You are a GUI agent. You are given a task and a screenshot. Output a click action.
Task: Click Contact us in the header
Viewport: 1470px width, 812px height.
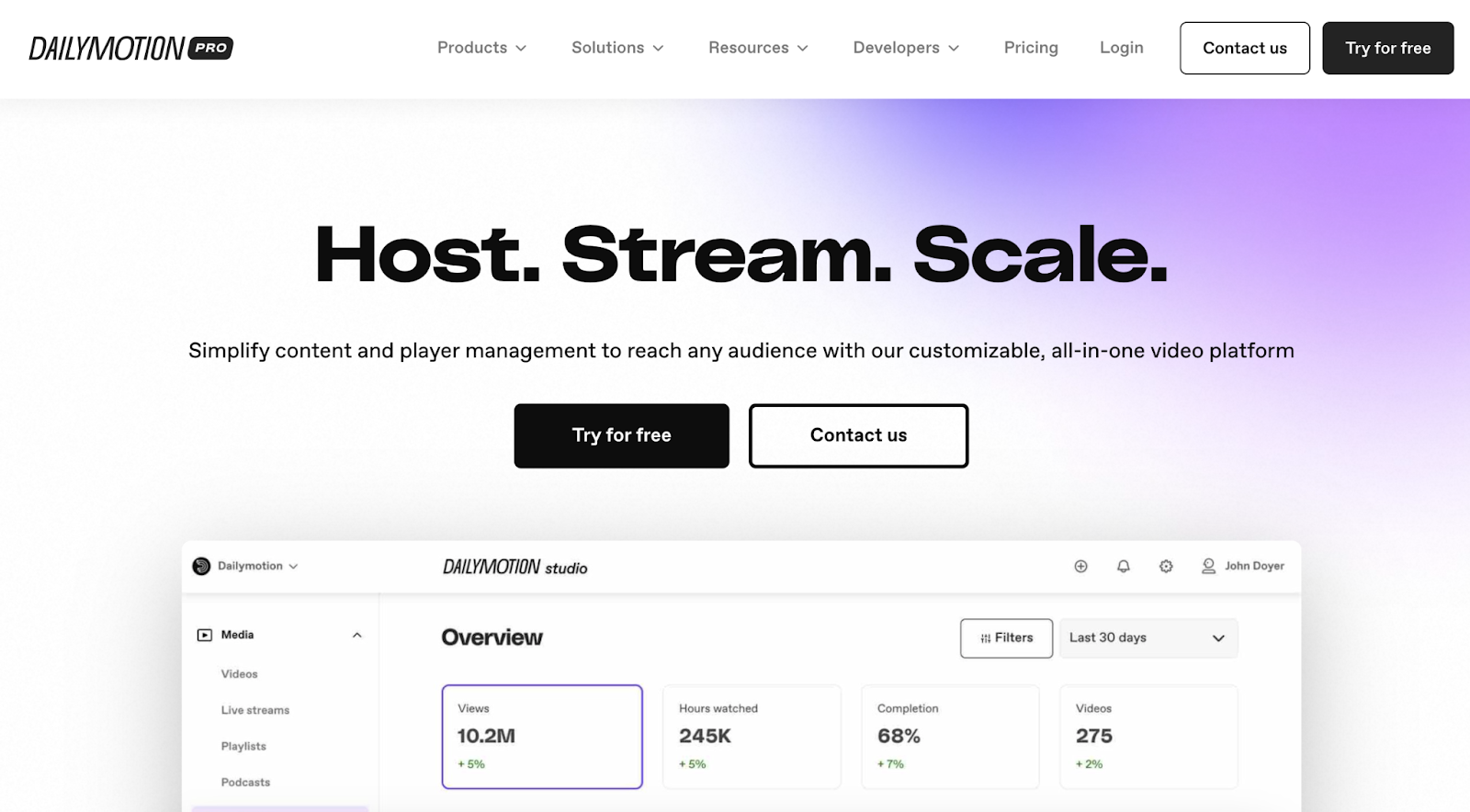point(1245,48)
